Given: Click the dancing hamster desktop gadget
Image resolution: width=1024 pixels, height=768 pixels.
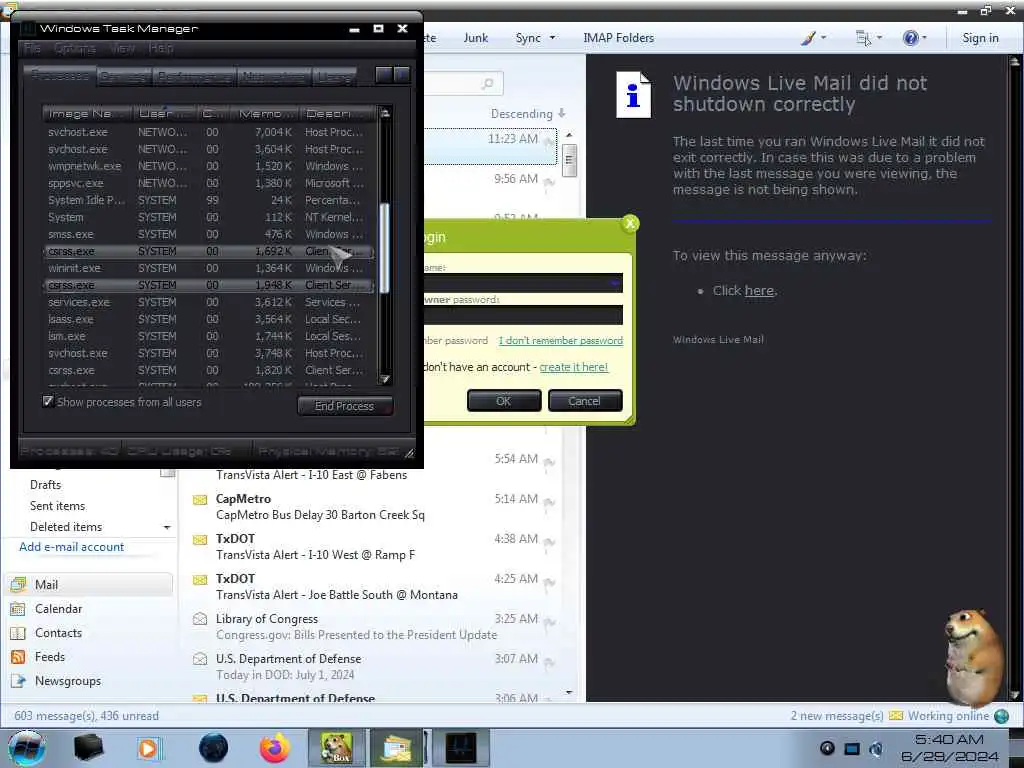Looking at the screenshot, I should pos(975,656).
